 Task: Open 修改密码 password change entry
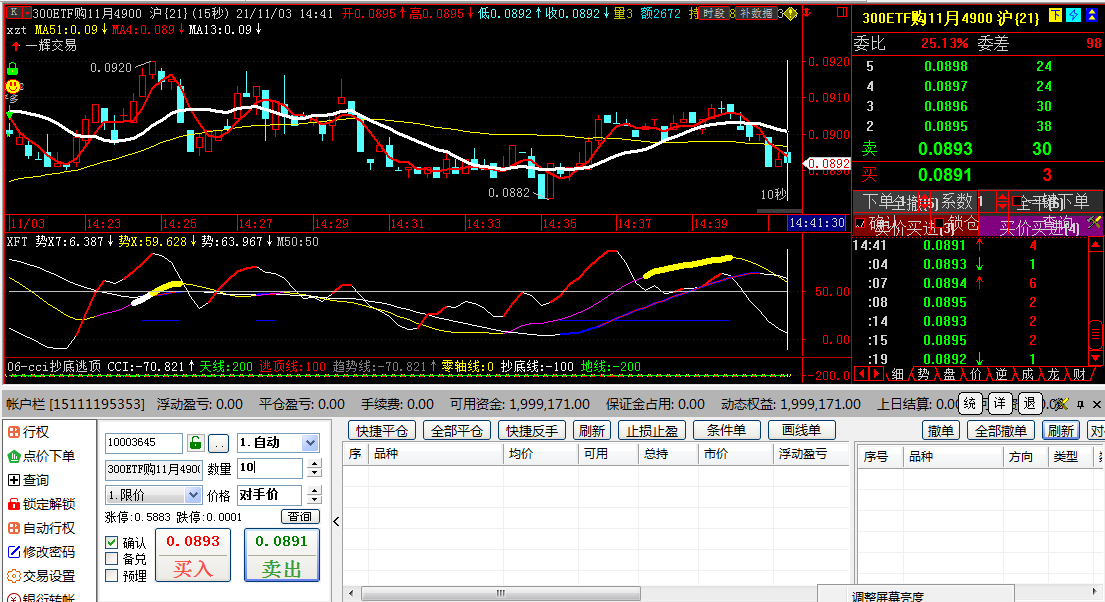point(41,552)
